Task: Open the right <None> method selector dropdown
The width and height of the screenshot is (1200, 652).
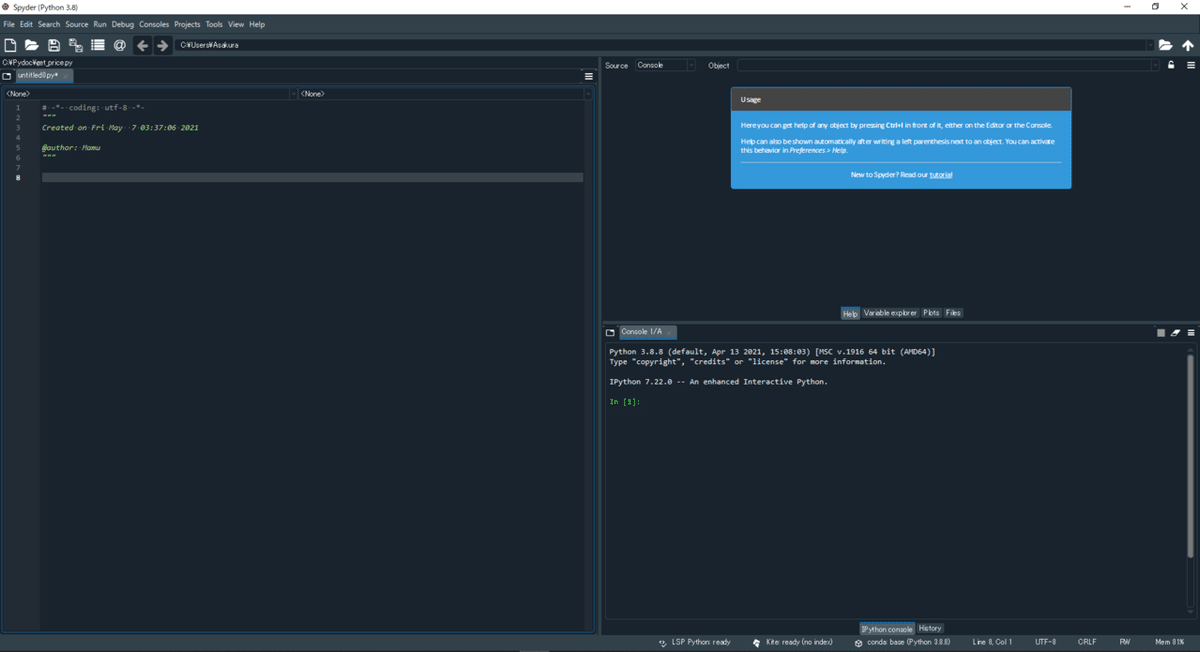Action: click(445, 94)
